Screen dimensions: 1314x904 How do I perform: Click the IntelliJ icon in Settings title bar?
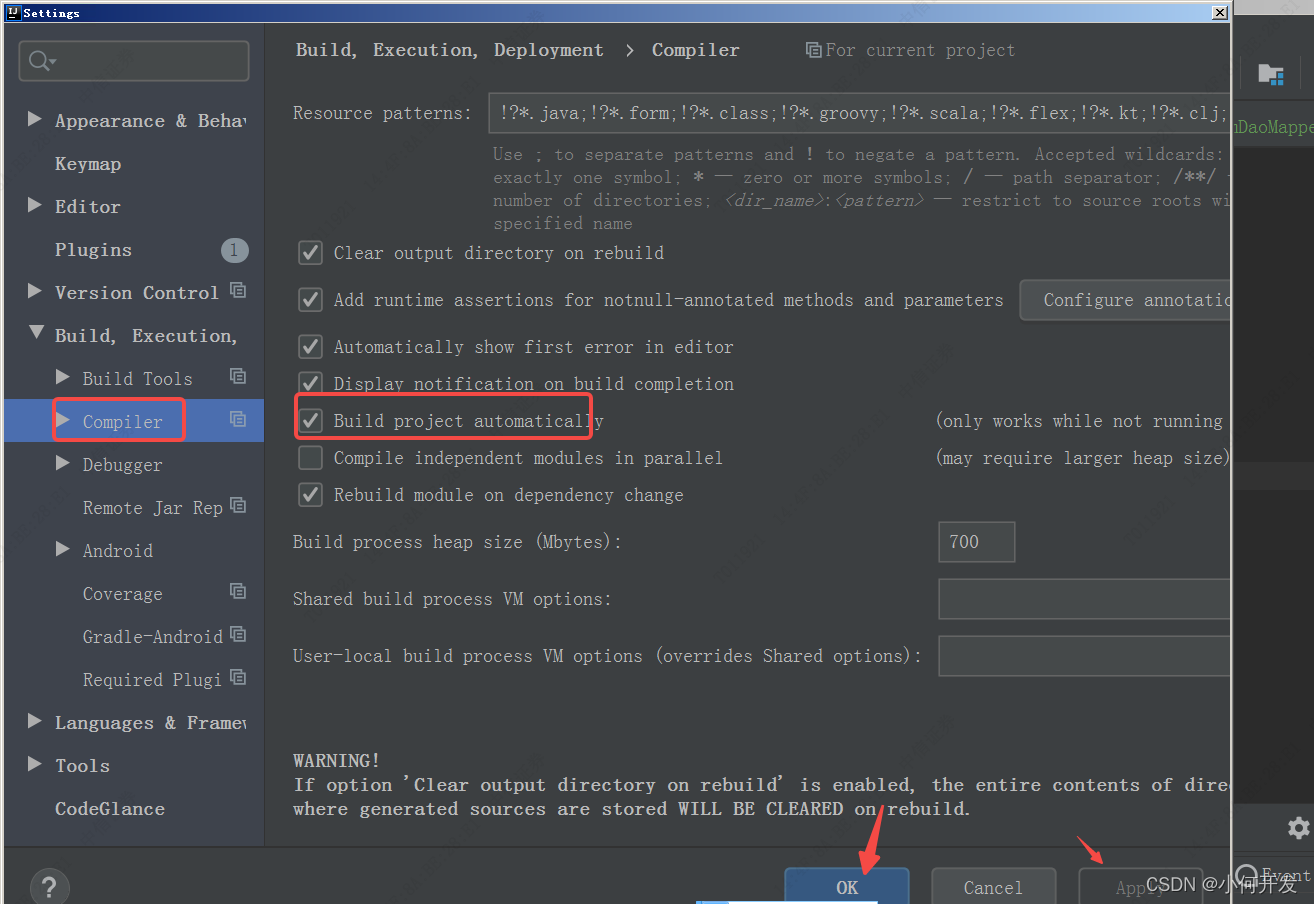point(13,12)
